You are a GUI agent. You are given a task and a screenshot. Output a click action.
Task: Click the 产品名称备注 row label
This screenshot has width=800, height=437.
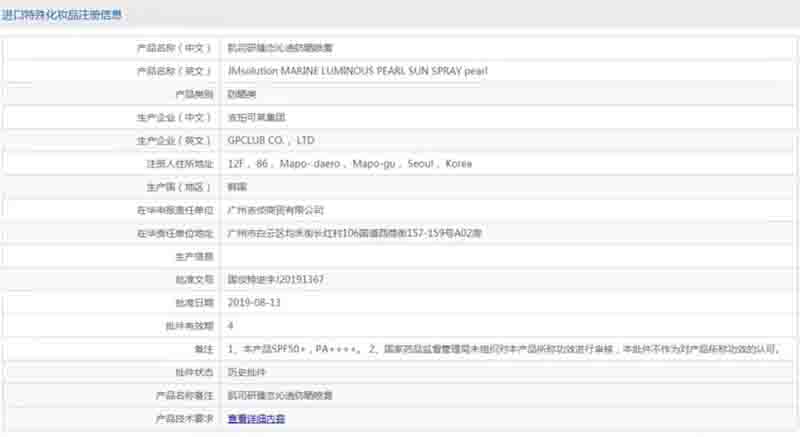pyautogui.click(x=184, y=395)
